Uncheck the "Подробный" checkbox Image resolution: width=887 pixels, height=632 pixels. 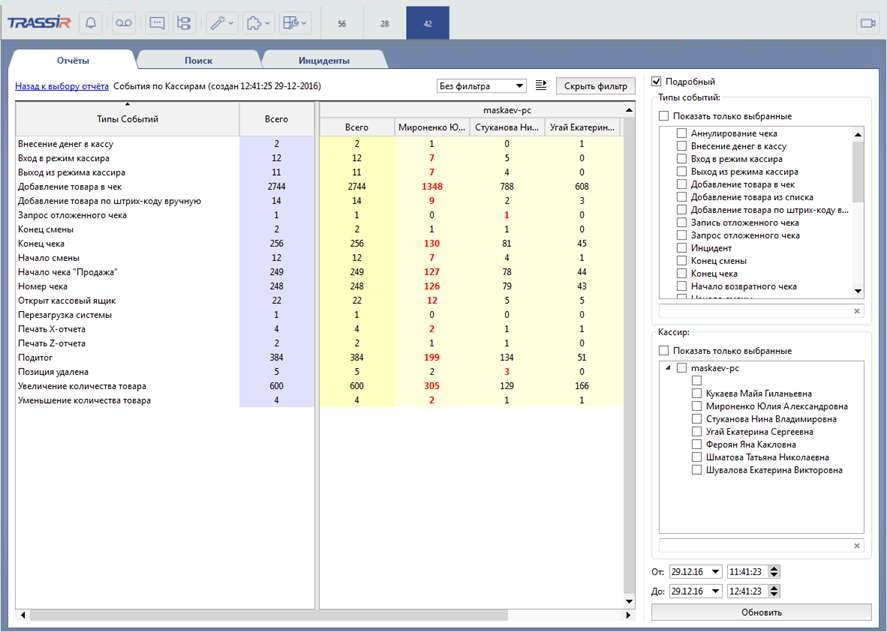point(656,82)
